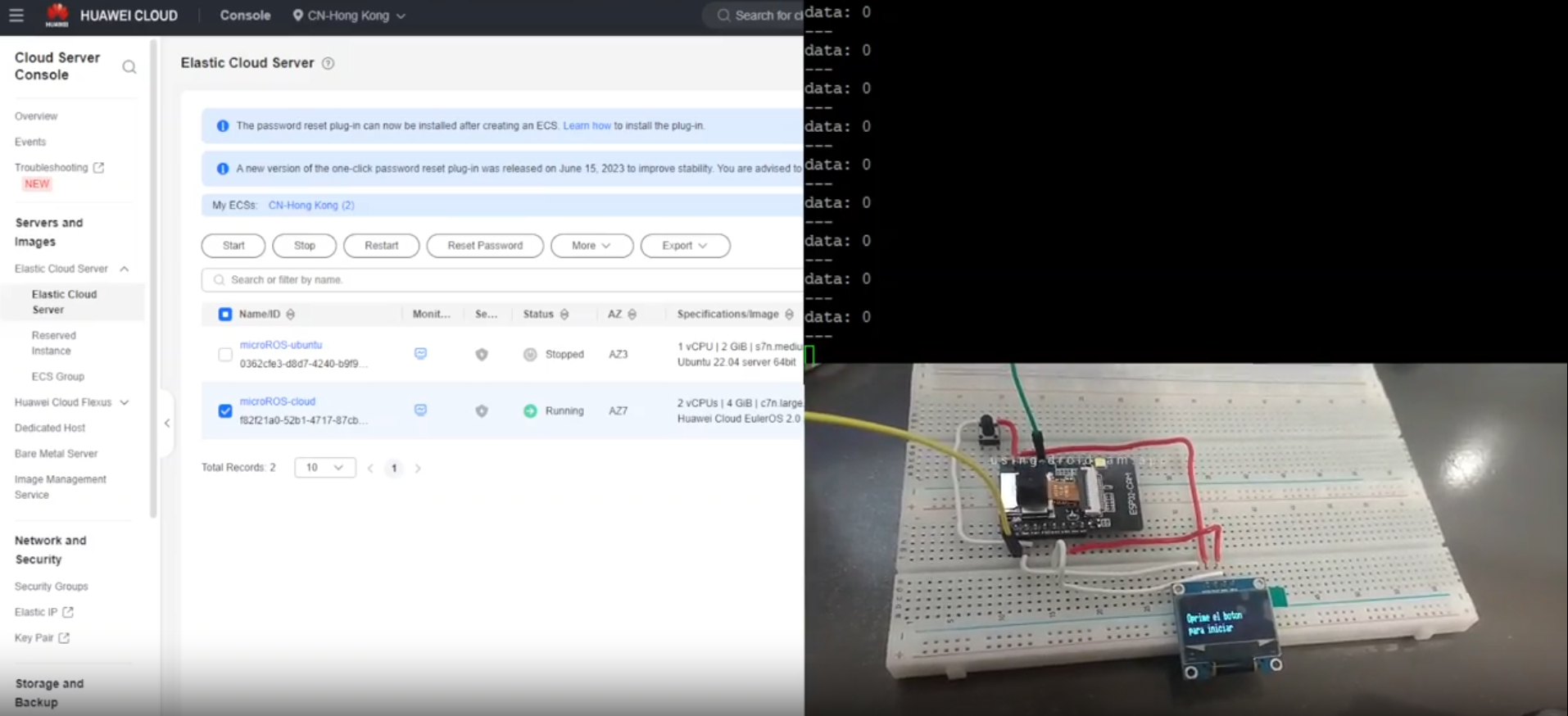1568x716 pixels.
Task: Click the info icon on the new version notice
Action: coord(222,169)
